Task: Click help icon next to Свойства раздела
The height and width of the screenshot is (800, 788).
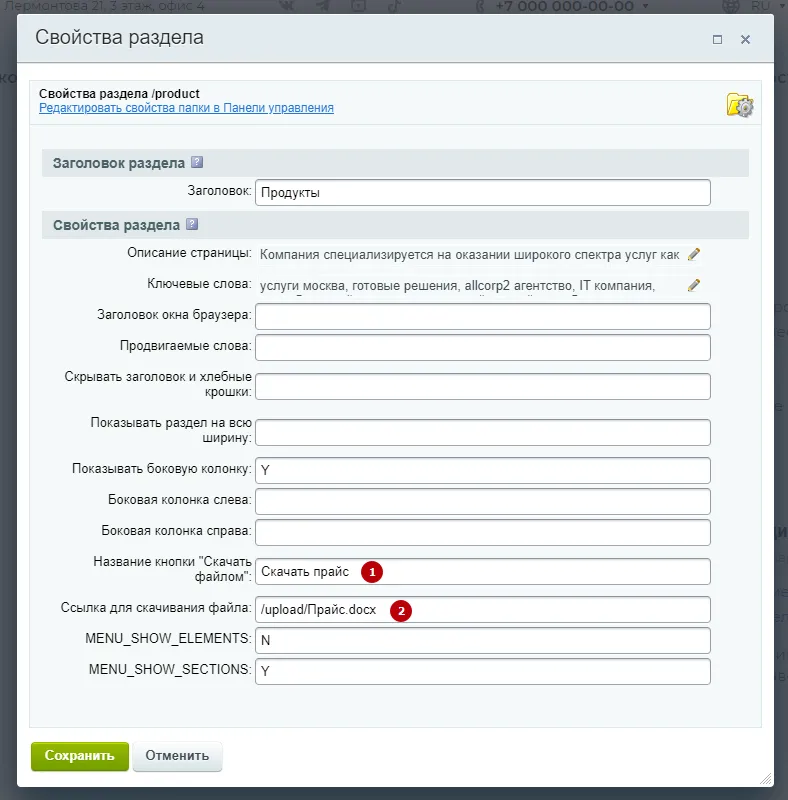Action: (192, 224)
